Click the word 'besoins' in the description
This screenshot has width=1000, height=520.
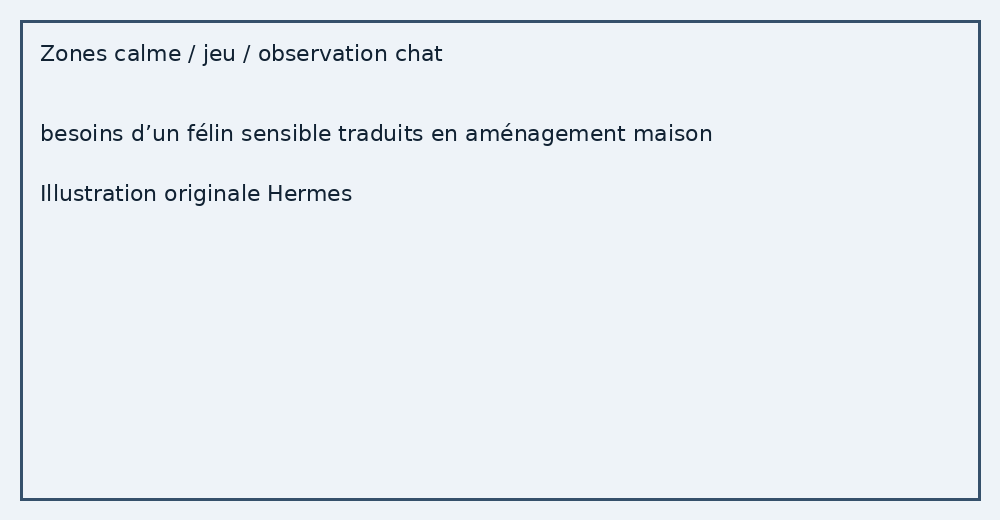coord(82,134)
